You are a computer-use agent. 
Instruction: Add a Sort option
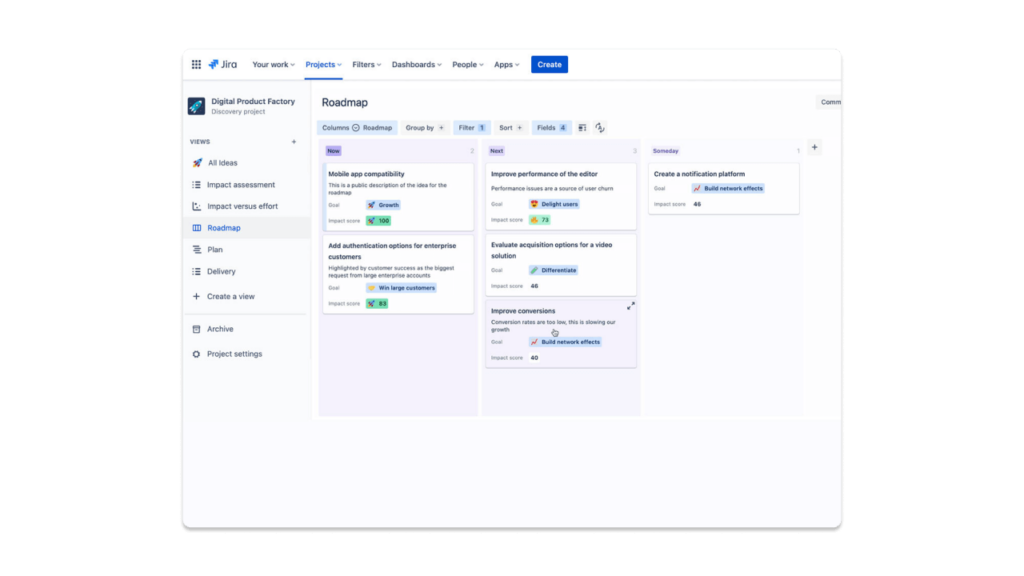point(511,128)
